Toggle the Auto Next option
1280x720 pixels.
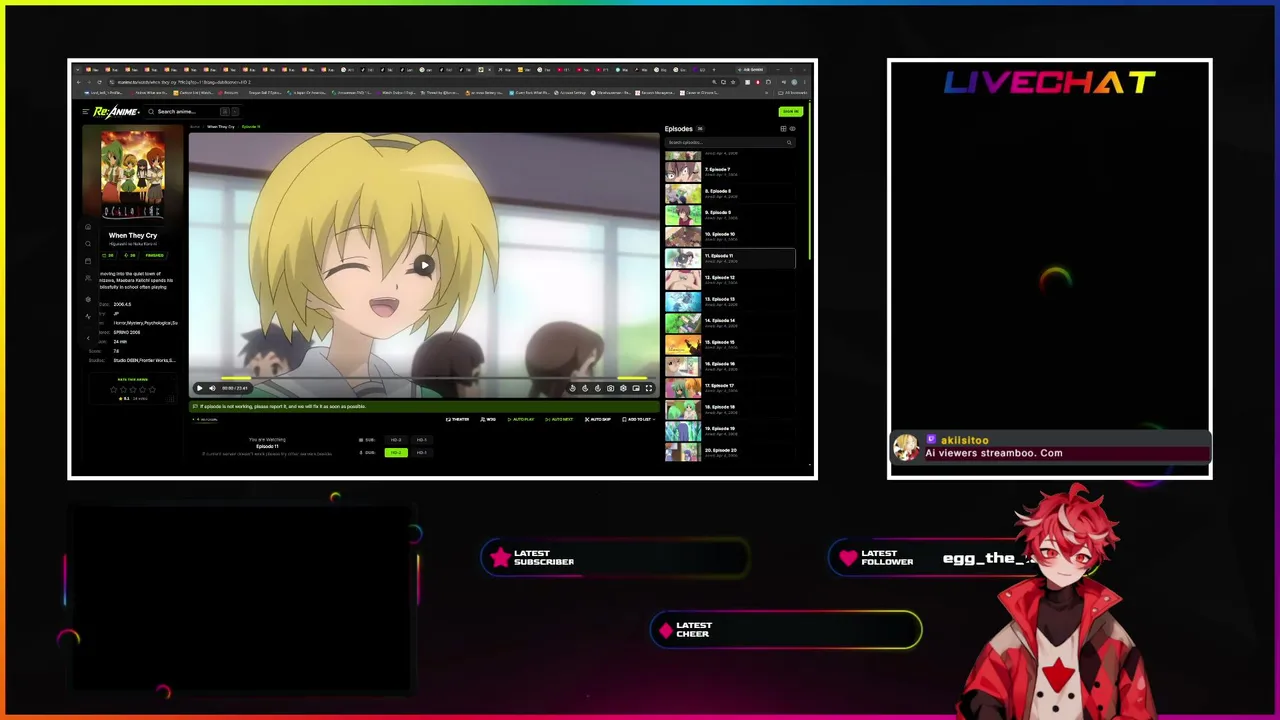coord(560,419)
